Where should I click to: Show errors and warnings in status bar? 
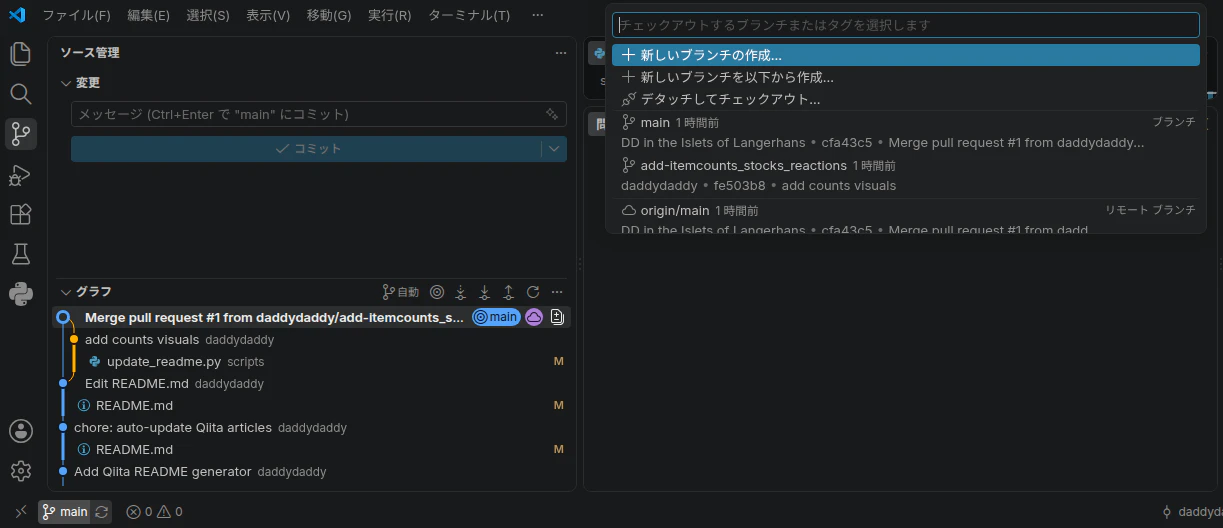(154, 511)
